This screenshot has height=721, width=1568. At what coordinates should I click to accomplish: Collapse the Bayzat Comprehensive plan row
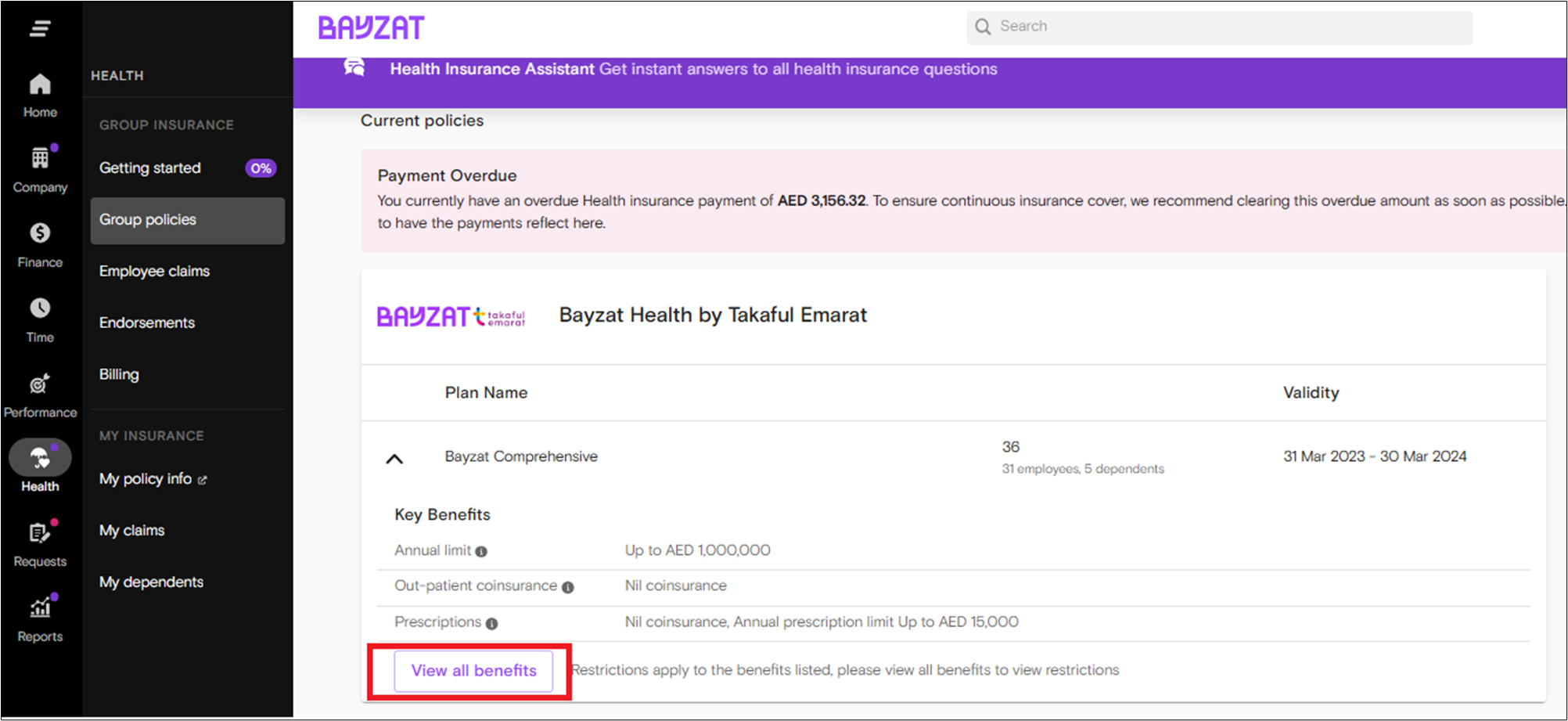pyautogui.click(x=394, y=459)
